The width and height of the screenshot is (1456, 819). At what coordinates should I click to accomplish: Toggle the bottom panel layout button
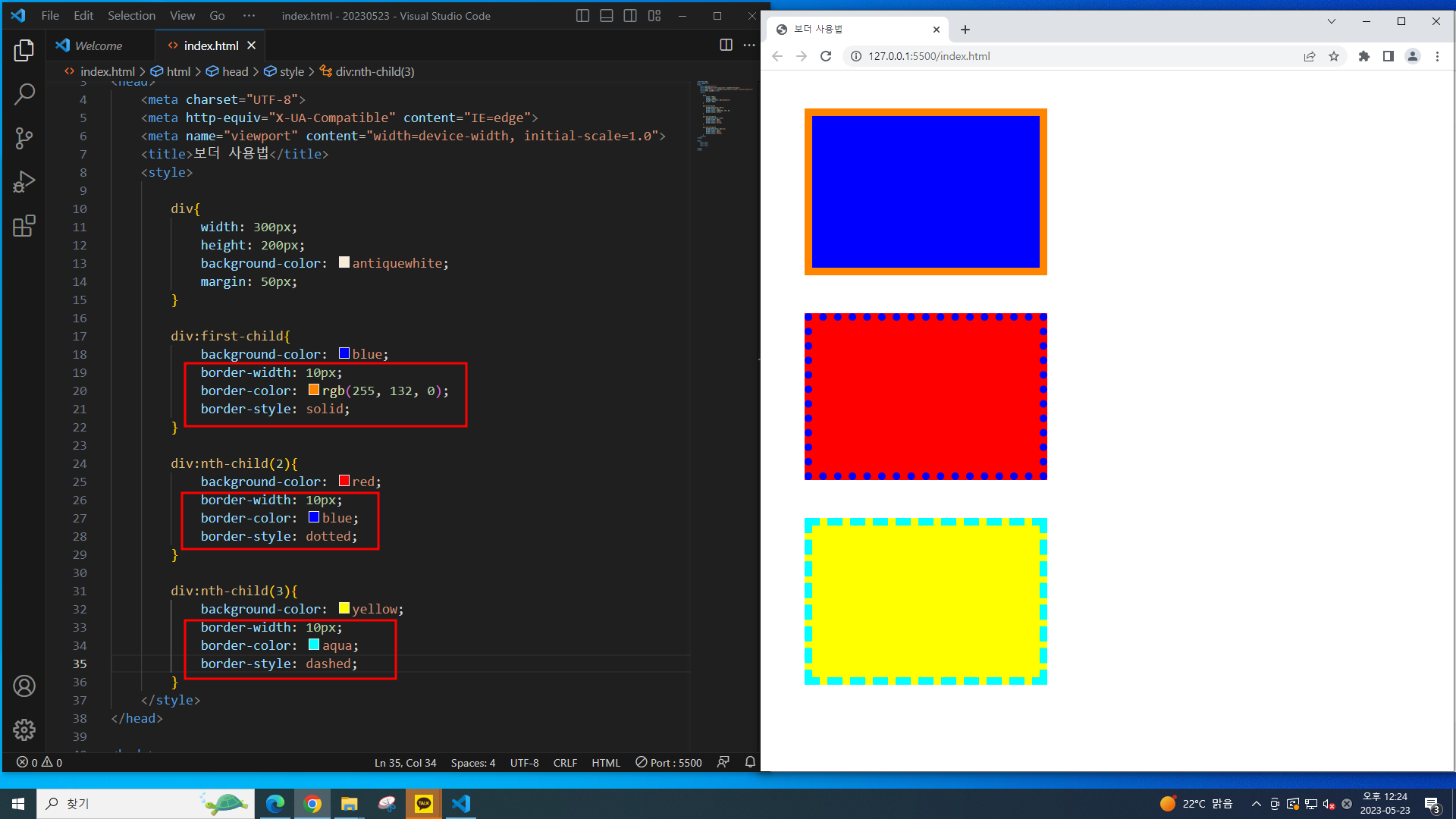607,16
